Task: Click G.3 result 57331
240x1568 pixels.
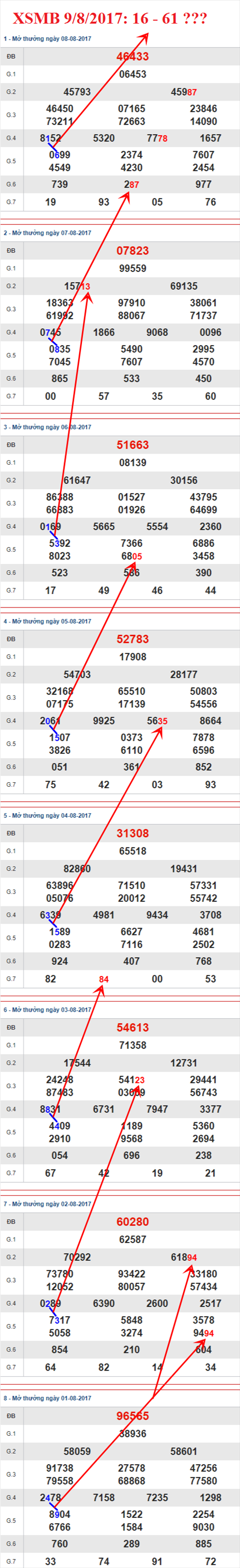Action: (x=203, y=885)
